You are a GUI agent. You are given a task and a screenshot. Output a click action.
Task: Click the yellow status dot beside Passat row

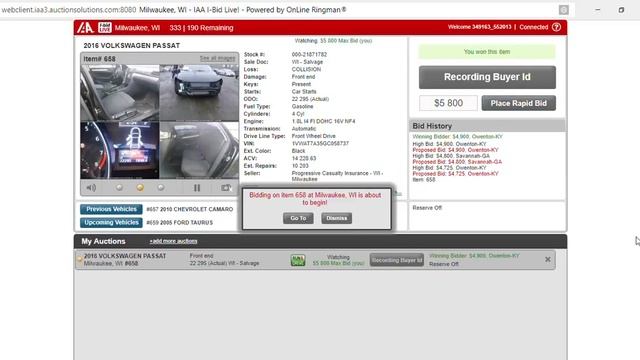pos(80,259)
